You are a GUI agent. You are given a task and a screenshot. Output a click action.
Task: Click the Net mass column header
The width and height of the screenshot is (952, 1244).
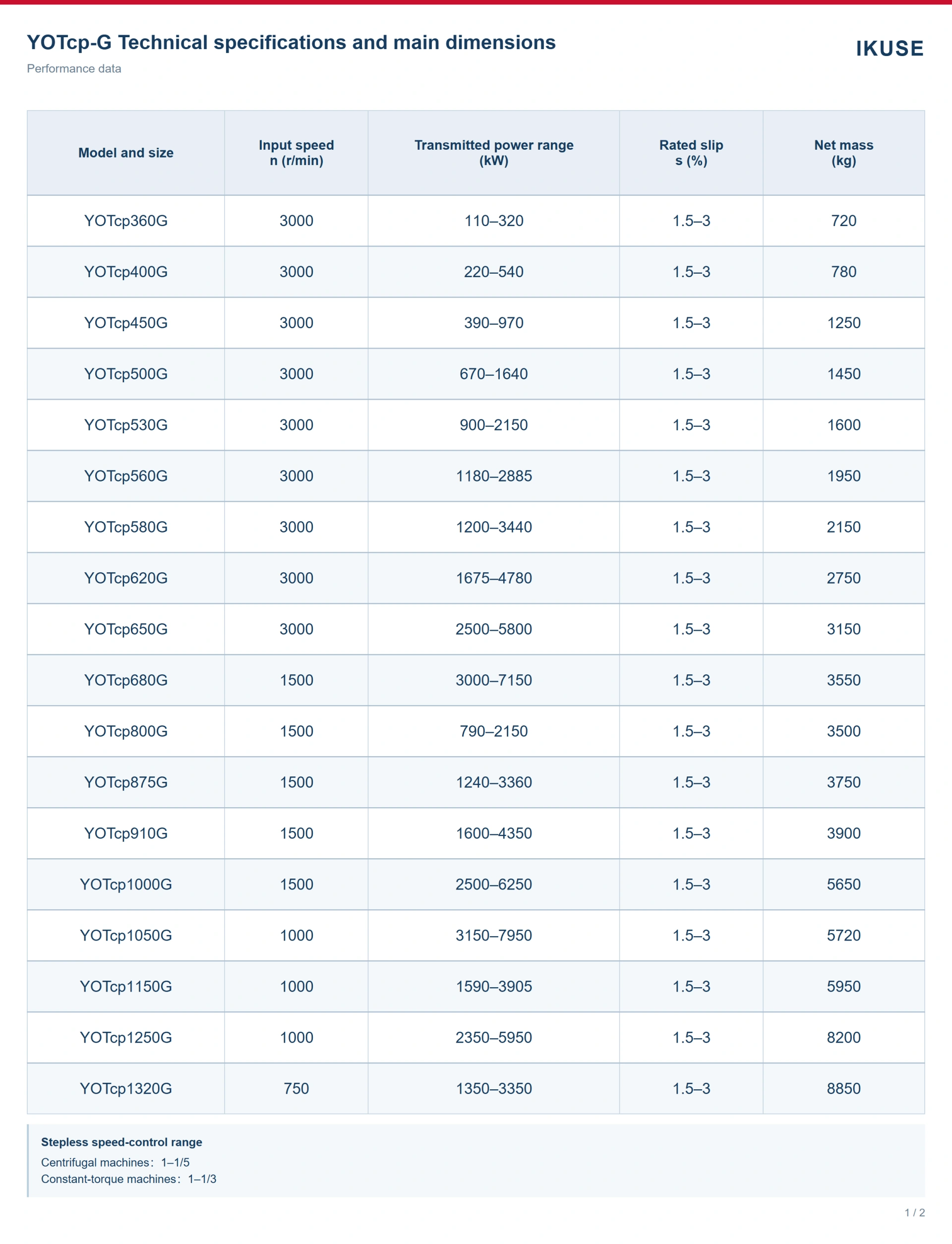[x=844, y=153]
